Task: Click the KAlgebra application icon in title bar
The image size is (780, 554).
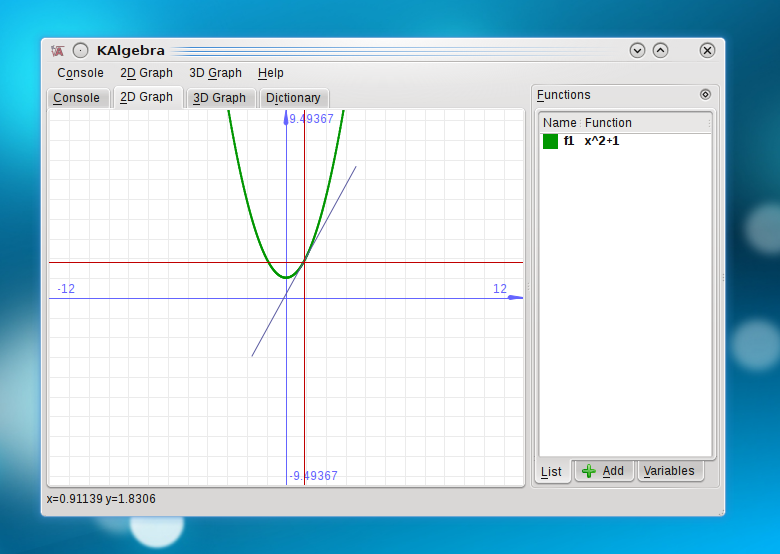Action: click(58, 51)
